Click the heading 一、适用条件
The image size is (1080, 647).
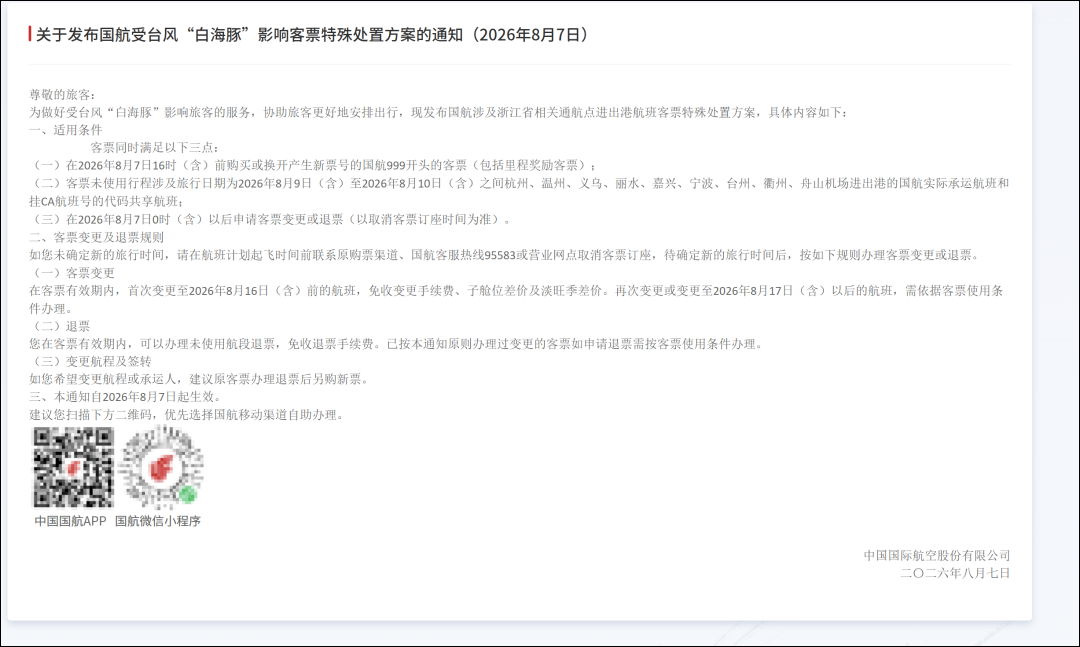(65, 130)
